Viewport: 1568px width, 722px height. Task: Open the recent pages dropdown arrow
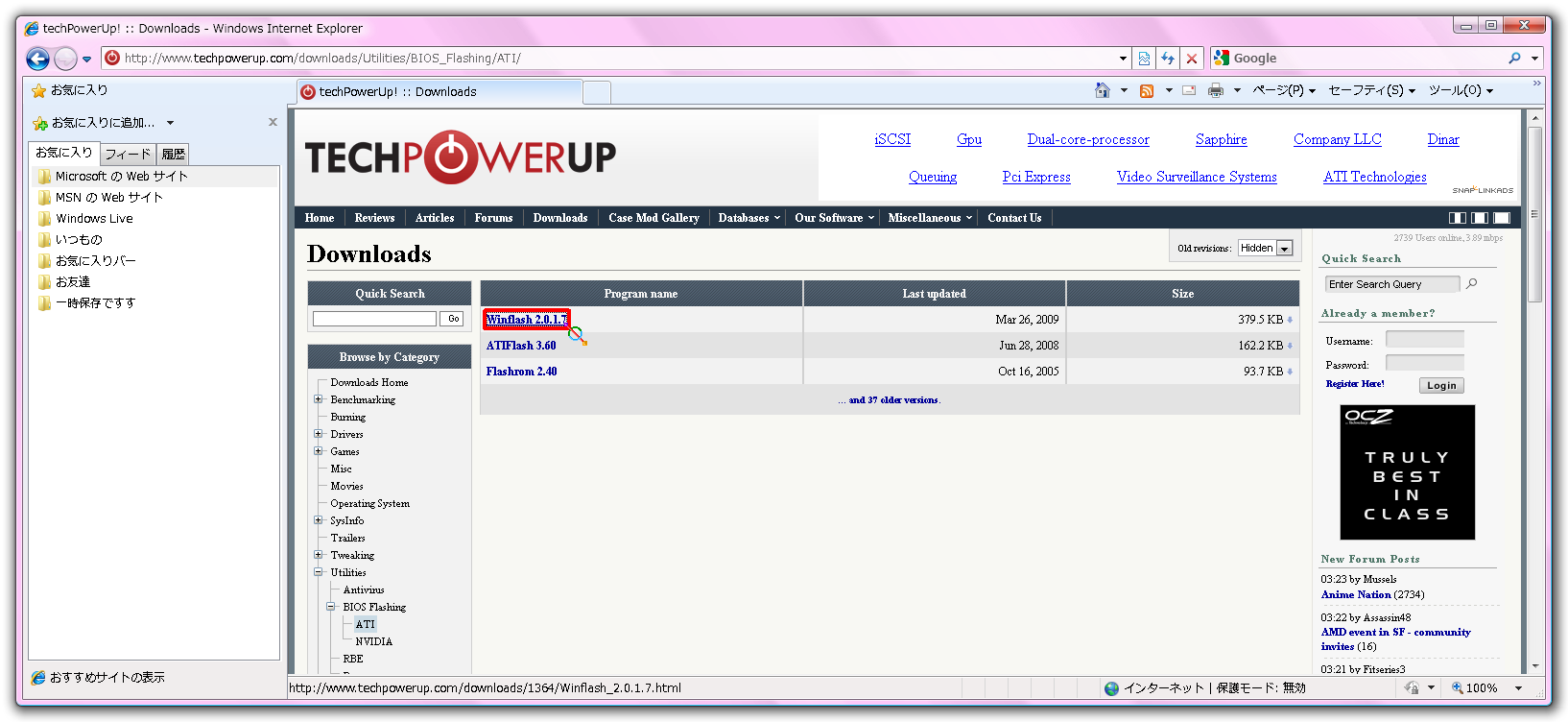tap(86, 60)
